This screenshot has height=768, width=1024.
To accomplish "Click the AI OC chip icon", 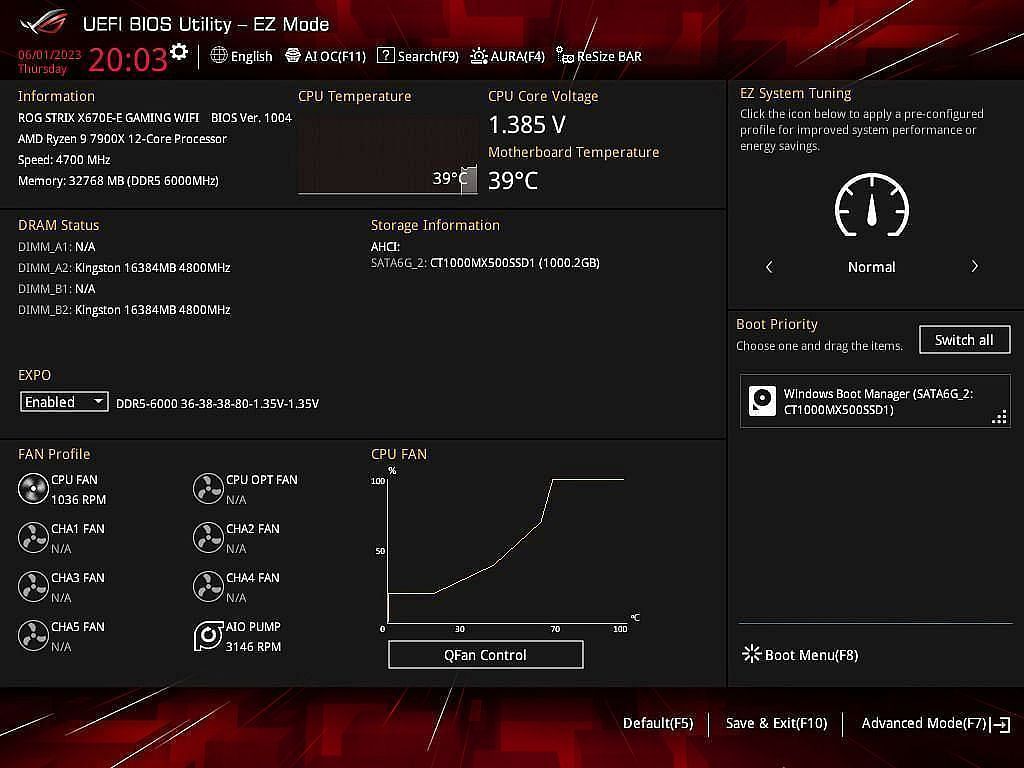I will [x=293, y=56].
